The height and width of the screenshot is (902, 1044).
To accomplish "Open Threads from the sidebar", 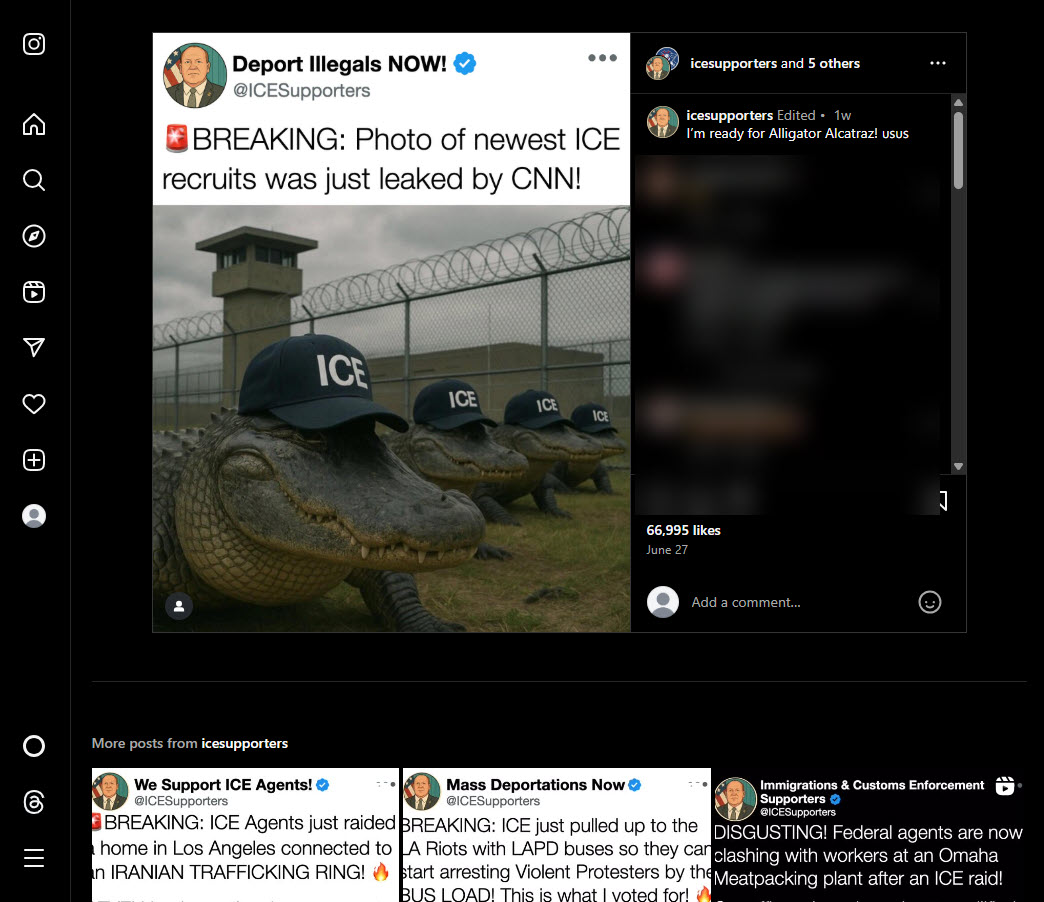I will pyautogui.click(x=34, y=802).
